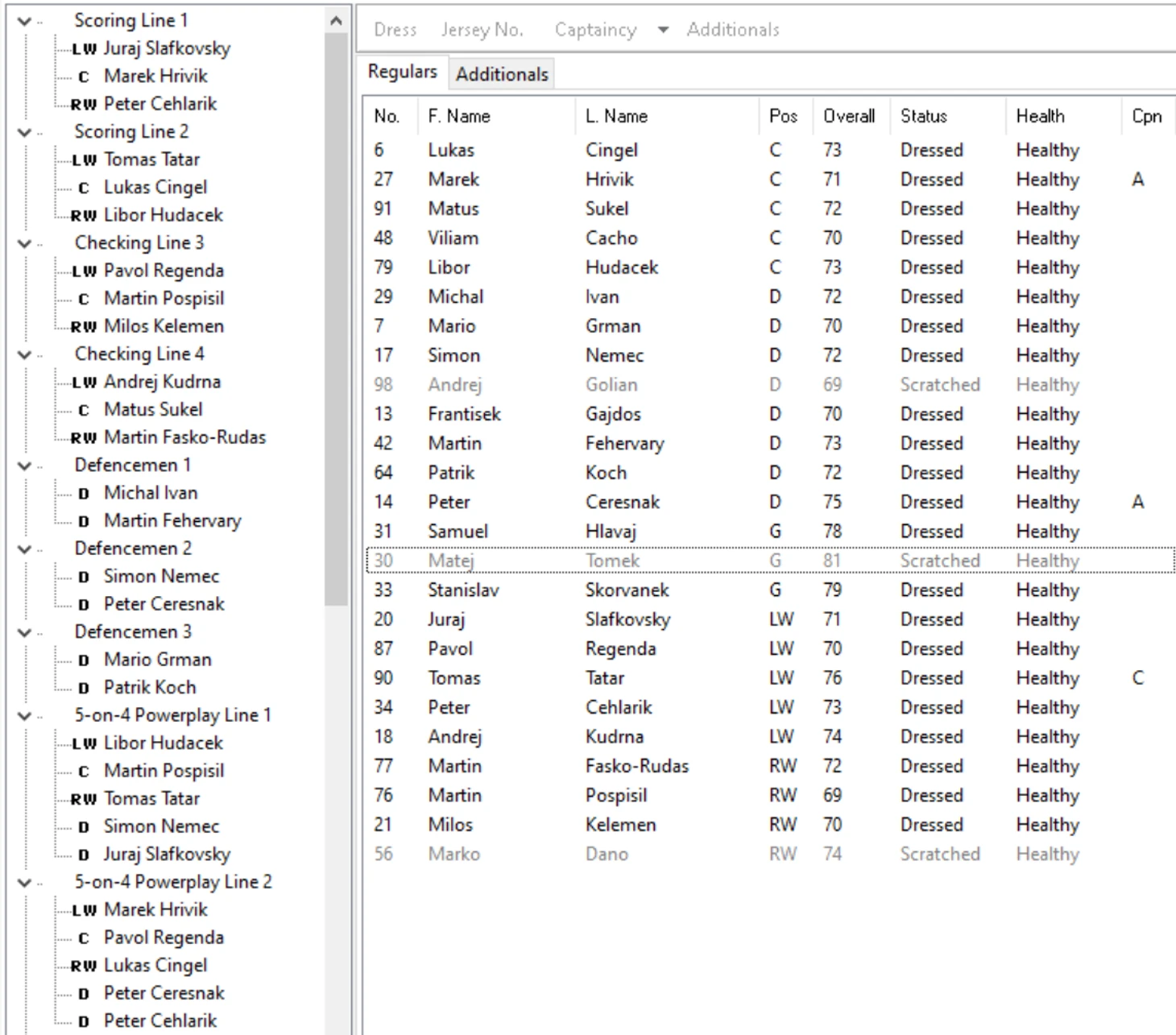Switch to the Additionals tab
Screen dimensions: 1176x1035
501,74
